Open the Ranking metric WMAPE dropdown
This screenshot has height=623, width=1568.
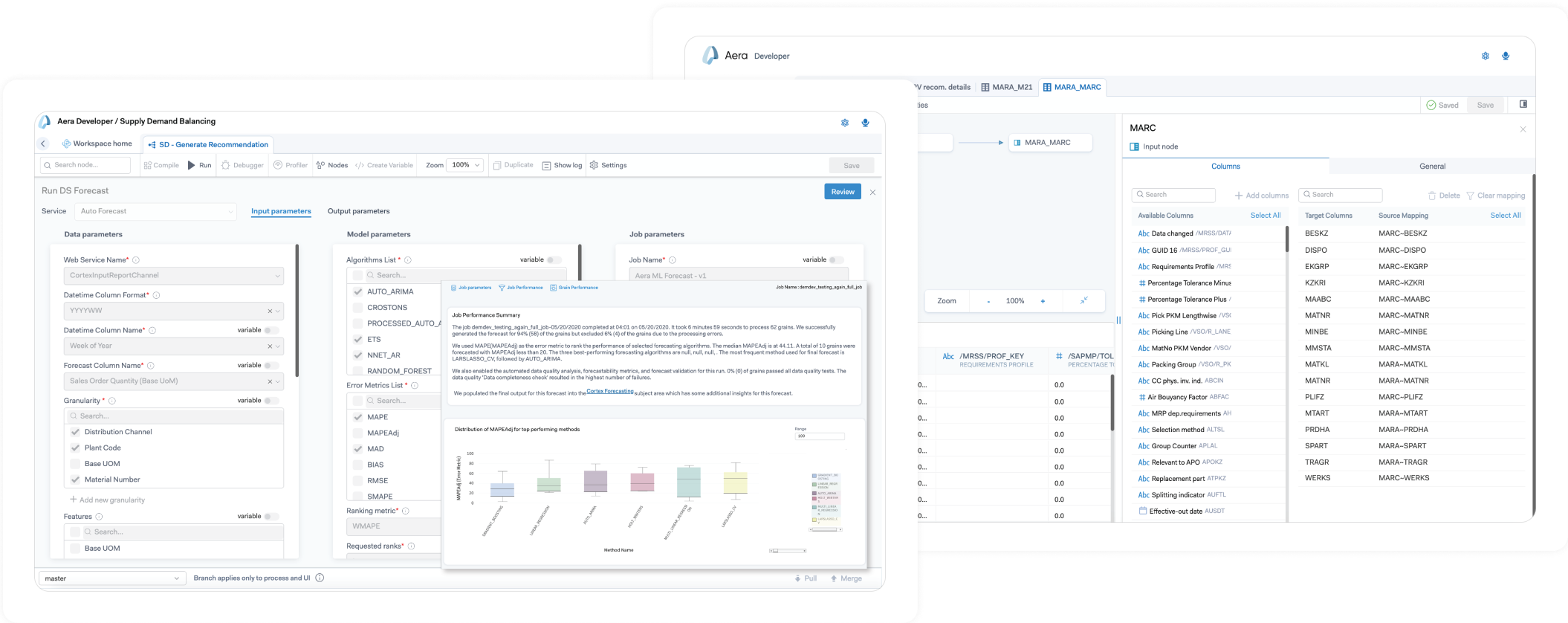tap(394, 526)
